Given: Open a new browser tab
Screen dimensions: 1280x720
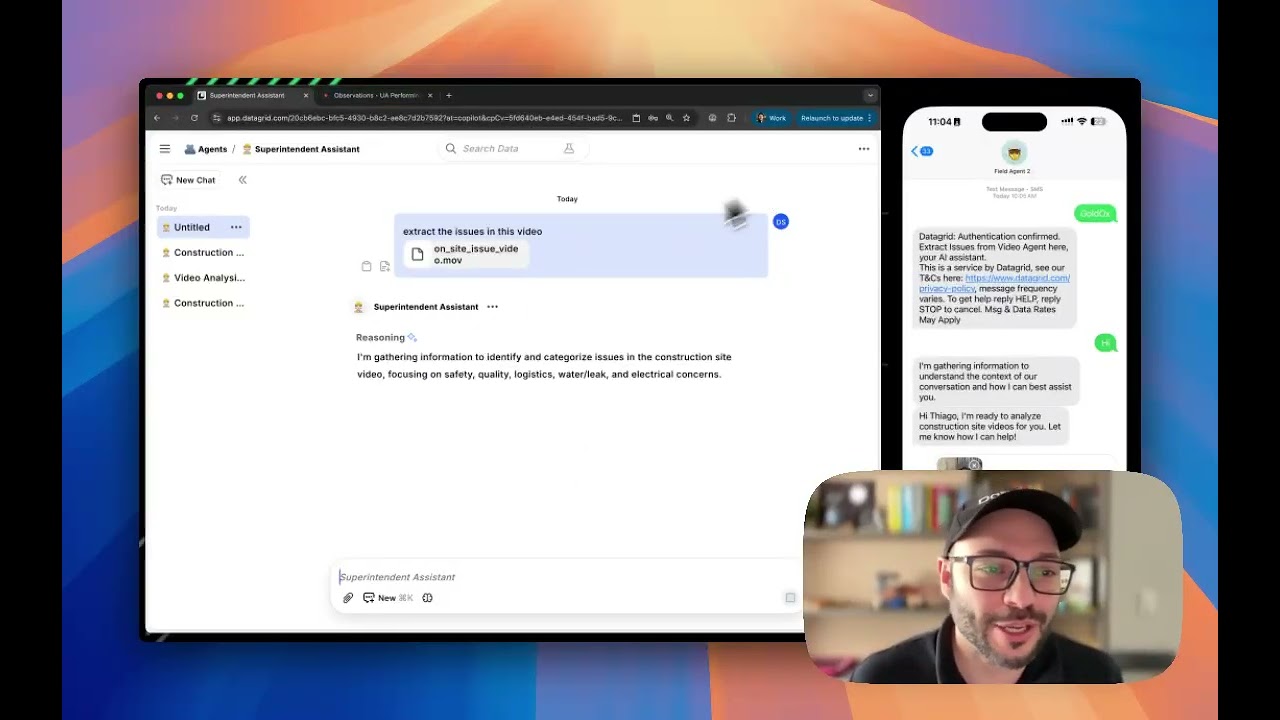Looking at the screenshot, I should pos(449,95).
